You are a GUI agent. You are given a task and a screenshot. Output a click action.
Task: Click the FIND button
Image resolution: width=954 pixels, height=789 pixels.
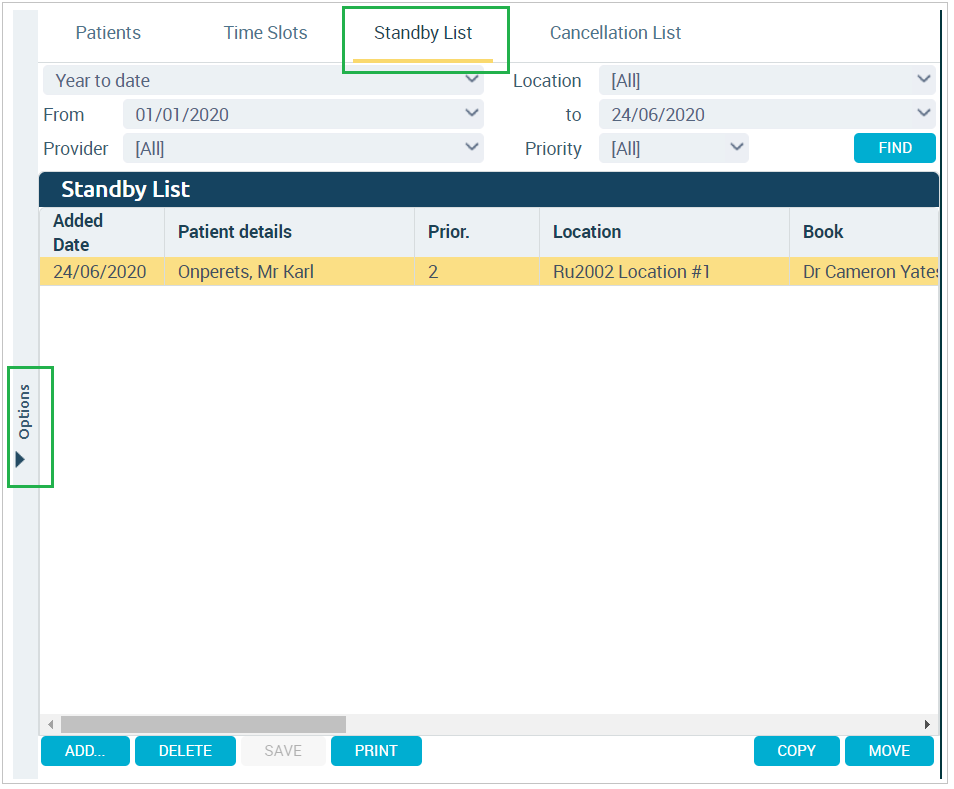point(894,148)
